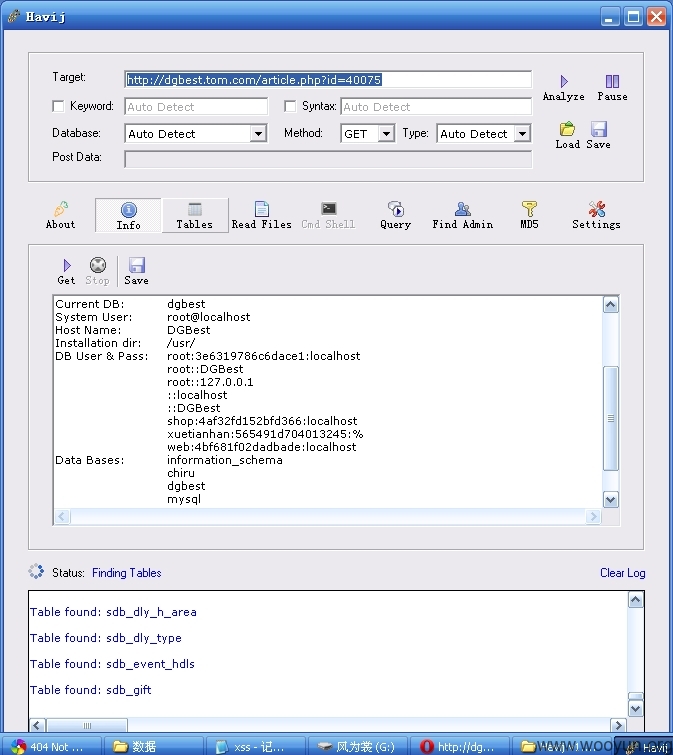Run Get in the Info panel
The width and height of the screenshot is (673, 755).
(66, 271)
